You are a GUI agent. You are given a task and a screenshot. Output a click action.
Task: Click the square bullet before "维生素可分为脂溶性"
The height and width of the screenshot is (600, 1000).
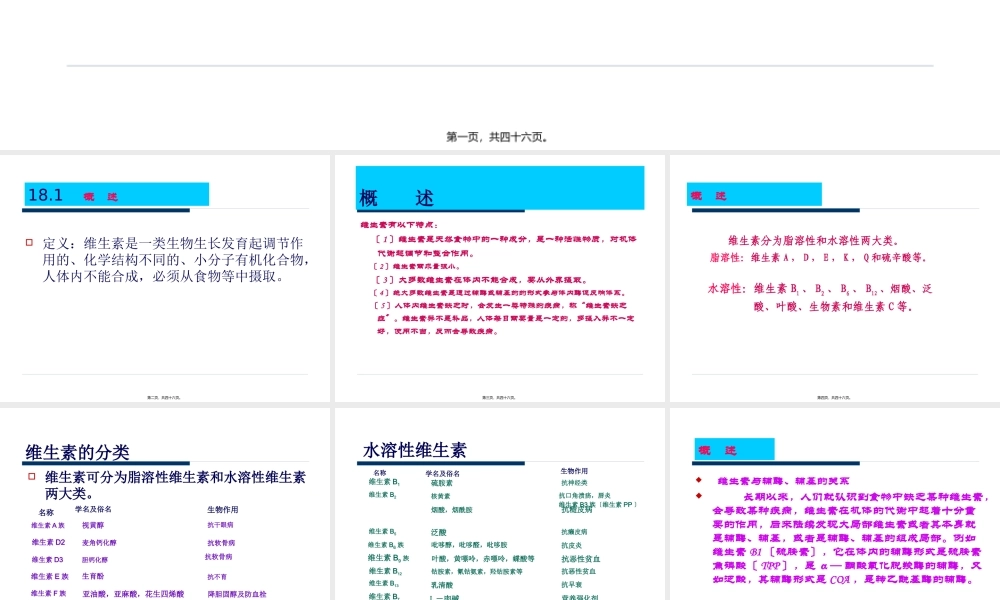32,478
